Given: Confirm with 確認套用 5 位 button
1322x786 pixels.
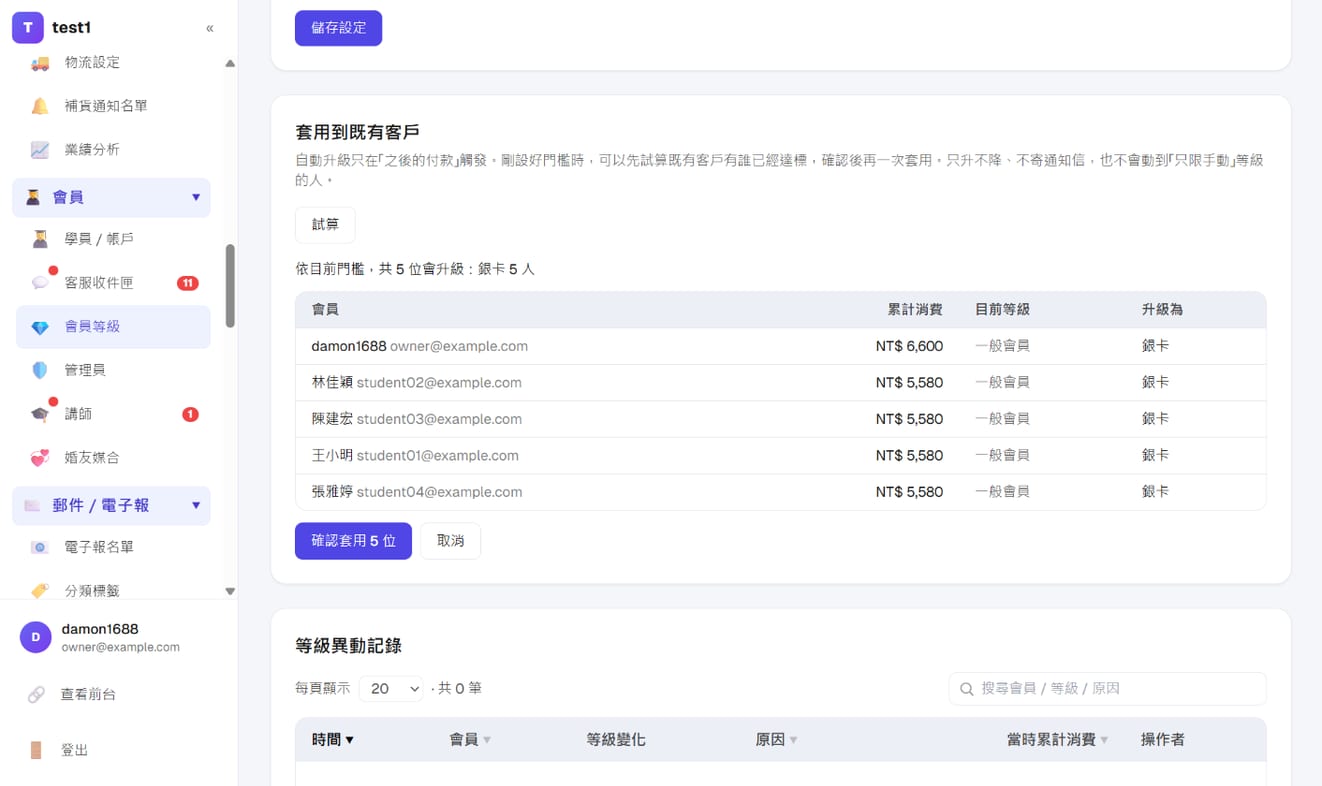Looking at the screenshot, I should click(x=353, y=541).
